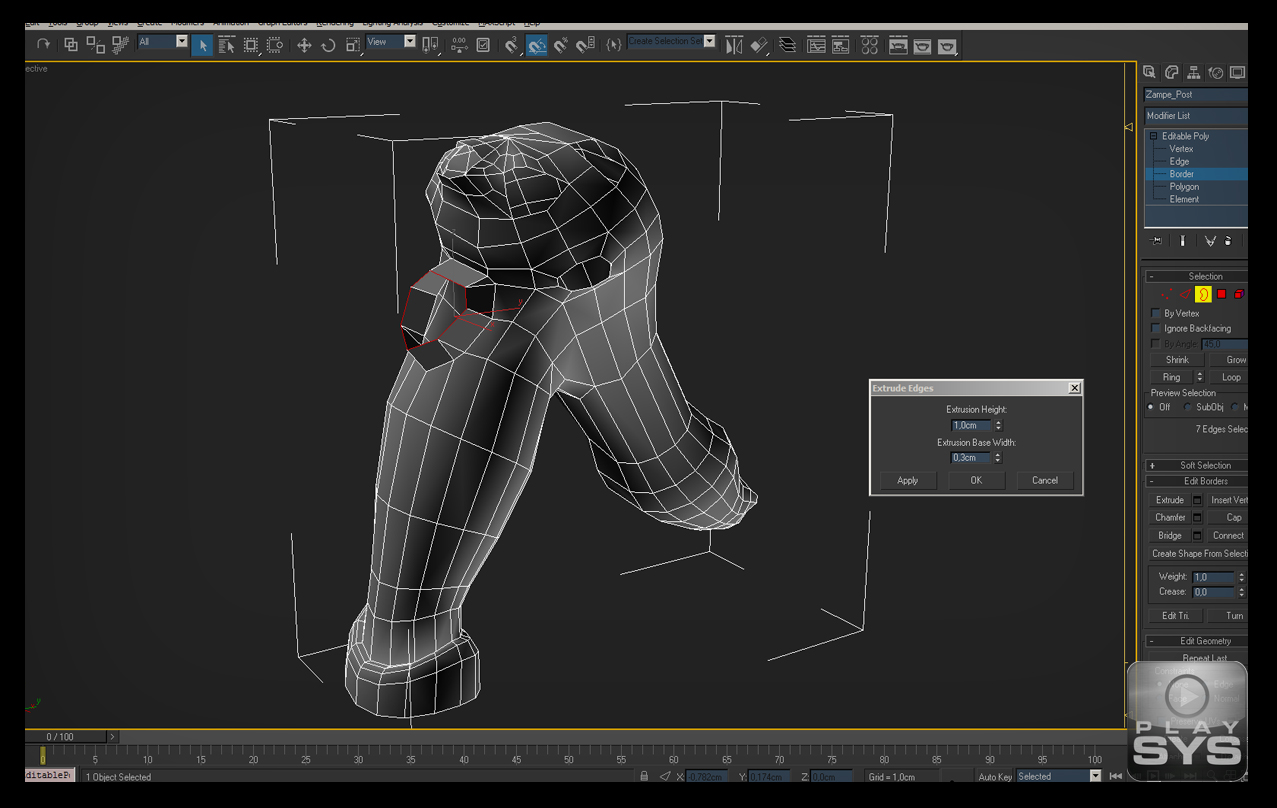
Task: Switch to Border sub-object selection icon
Action: tap(1203, 294)
